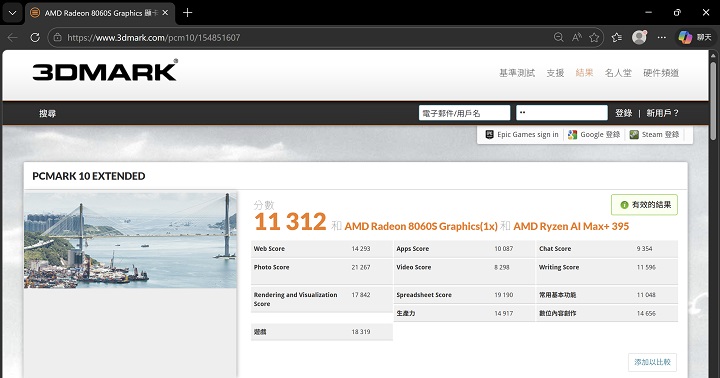The width and height of the screenshot is (720, 378).
Task: Click the Photo Score value 21 267
Action: [361, 267]
